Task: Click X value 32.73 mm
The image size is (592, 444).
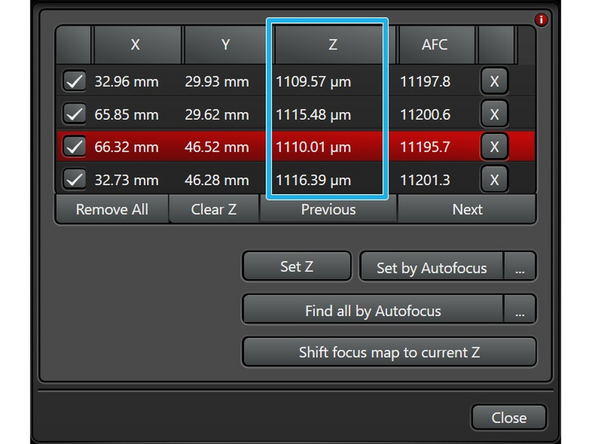Action: pyautogui.click(x=126, y=180)
